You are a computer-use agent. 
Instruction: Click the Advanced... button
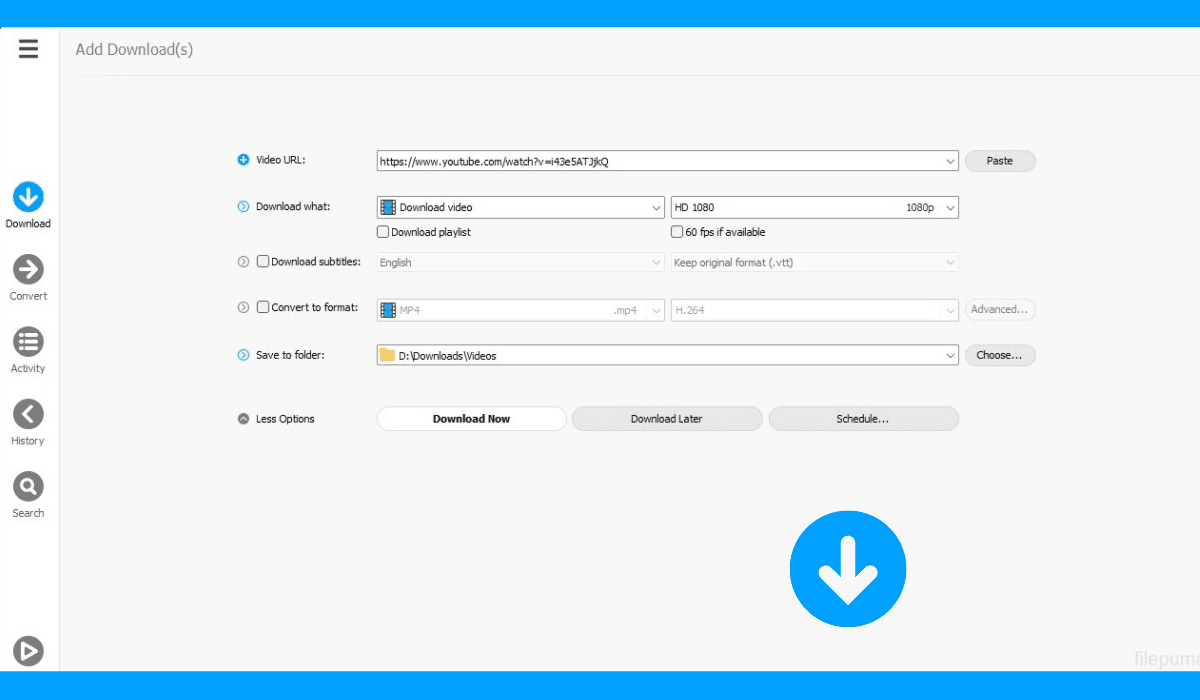point(1000,310)
